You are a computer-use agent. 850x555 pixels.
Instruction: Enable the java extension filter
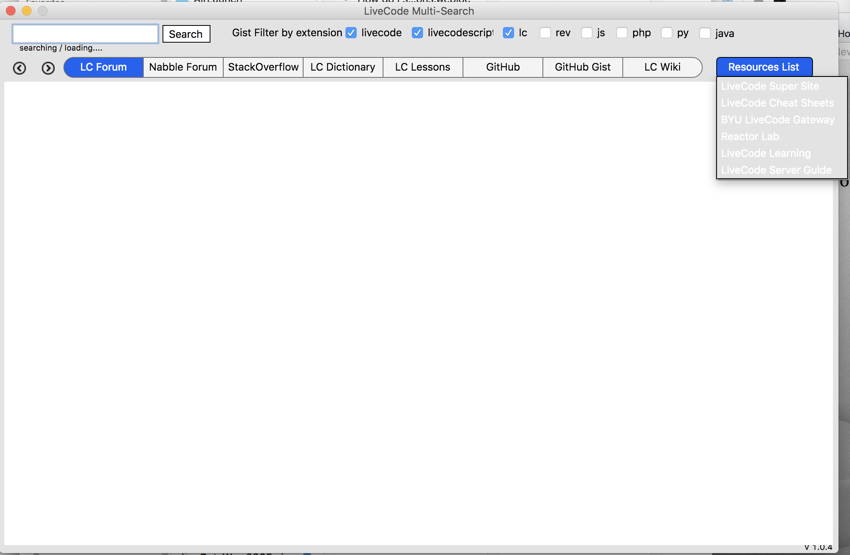tap(705, 33)
